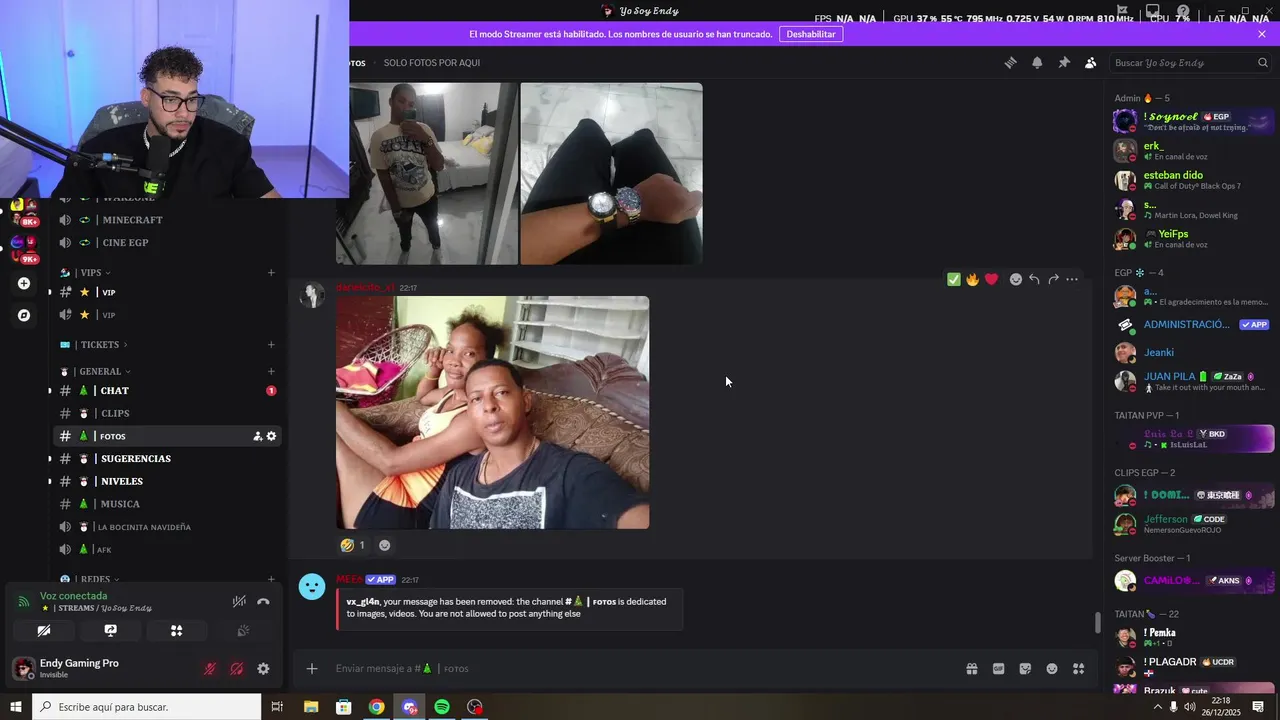The width and height of the screenshot is (1280, 720).
Task: Add a server with the plus icon
Action: tap(24, 283)
